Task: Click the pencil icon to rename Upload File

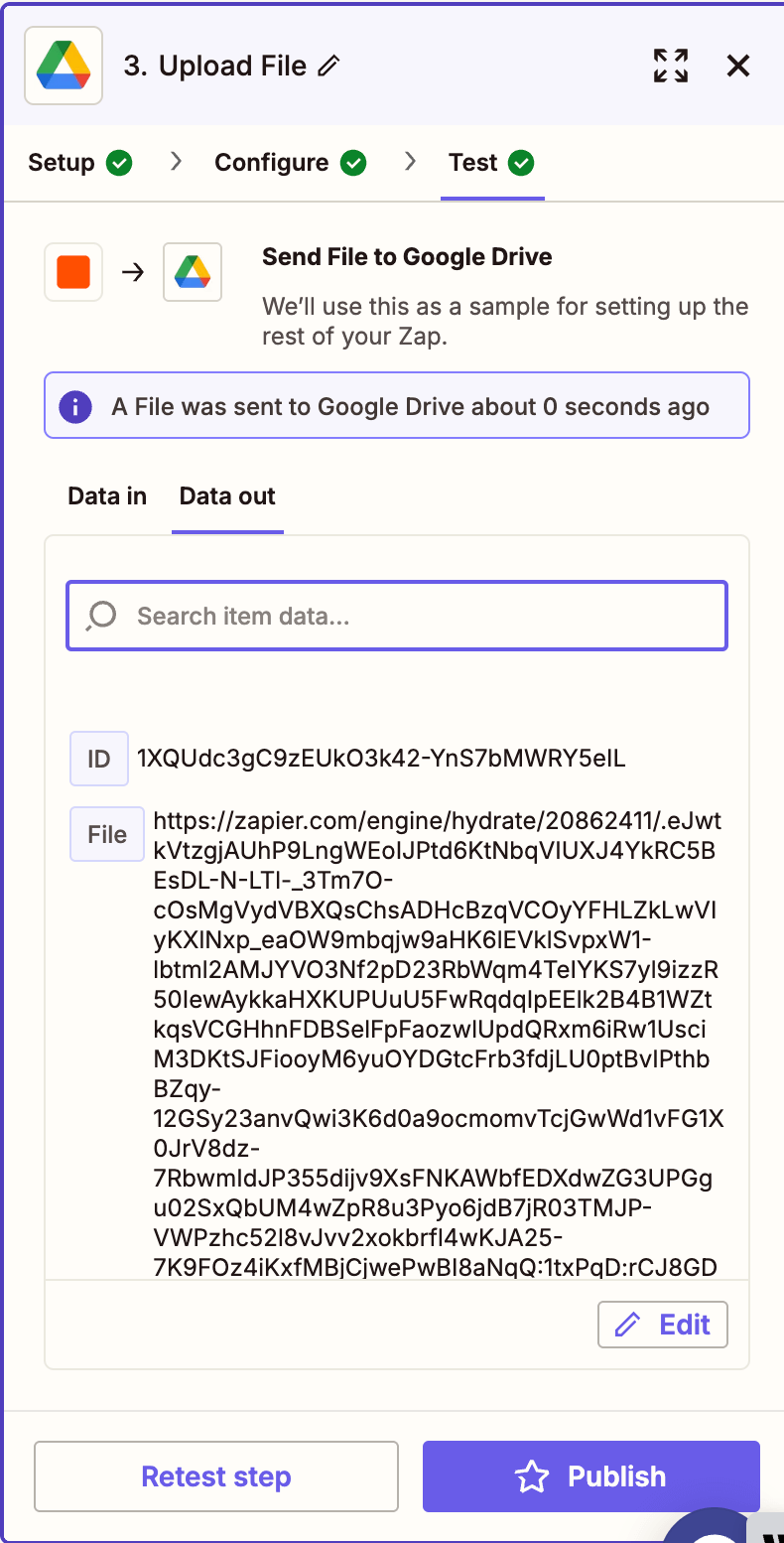Action: click(330, 66)
